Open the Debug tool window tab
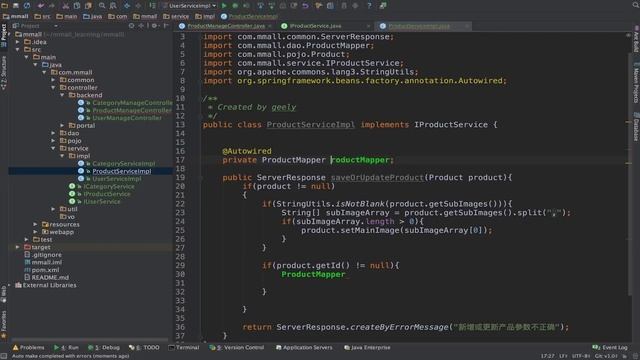 [104, 347]
